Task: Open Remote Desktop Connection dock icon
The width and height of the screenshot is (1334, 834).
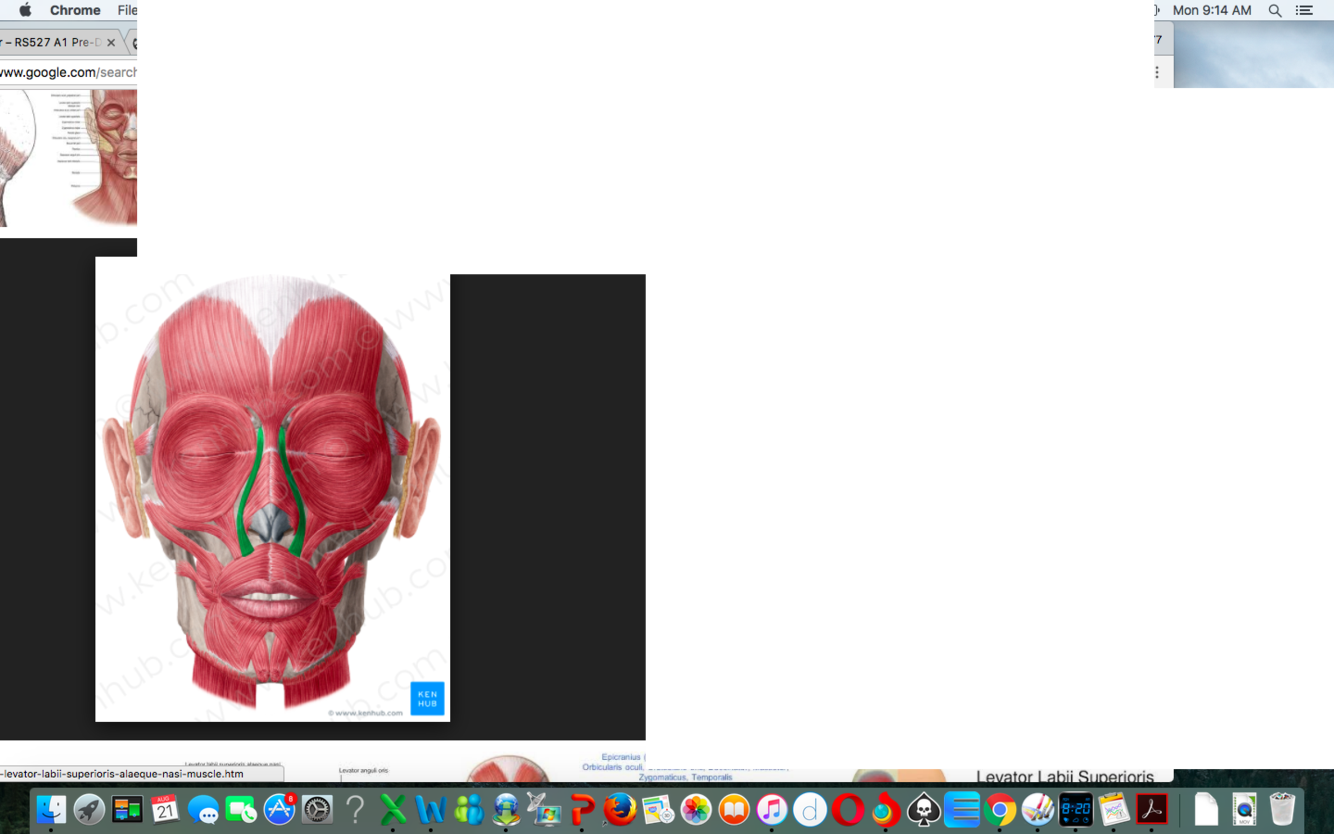Action: coord(506,809)
